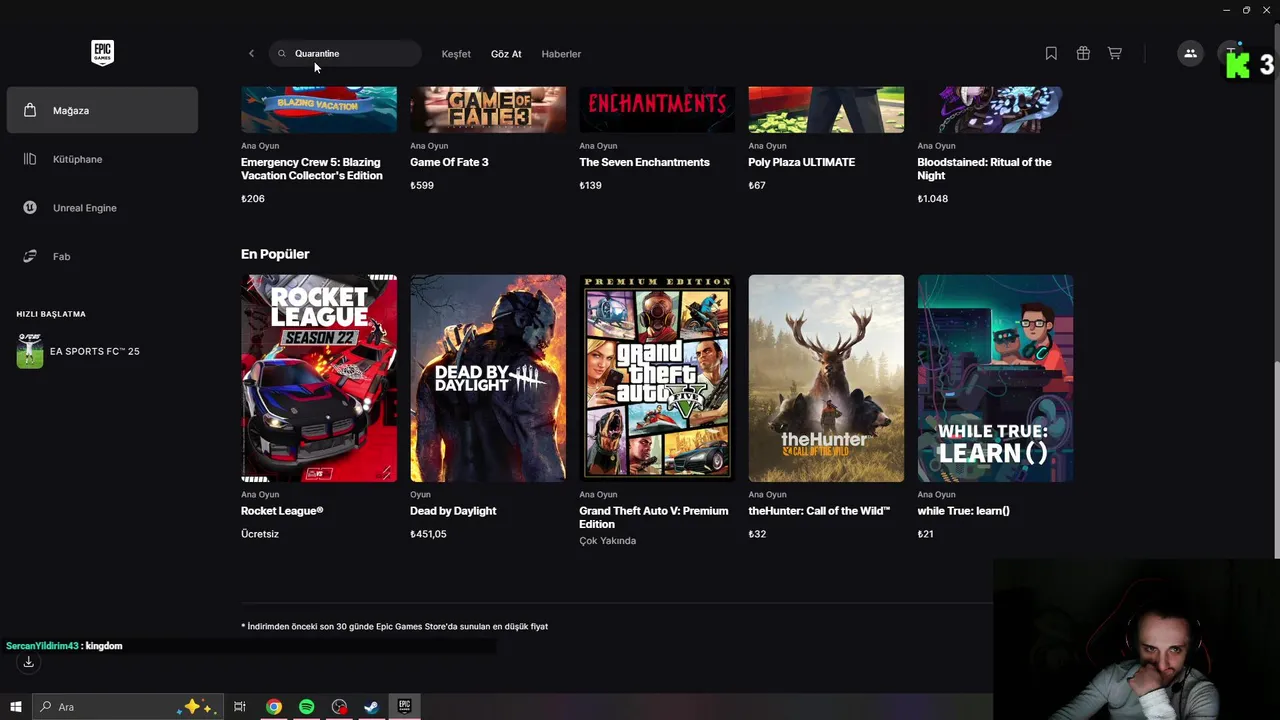Image resolution: width=1280 pixels, height=720 pixels.
Task: Open Game Of Fate 3 thumbnail
Action: 488,110
